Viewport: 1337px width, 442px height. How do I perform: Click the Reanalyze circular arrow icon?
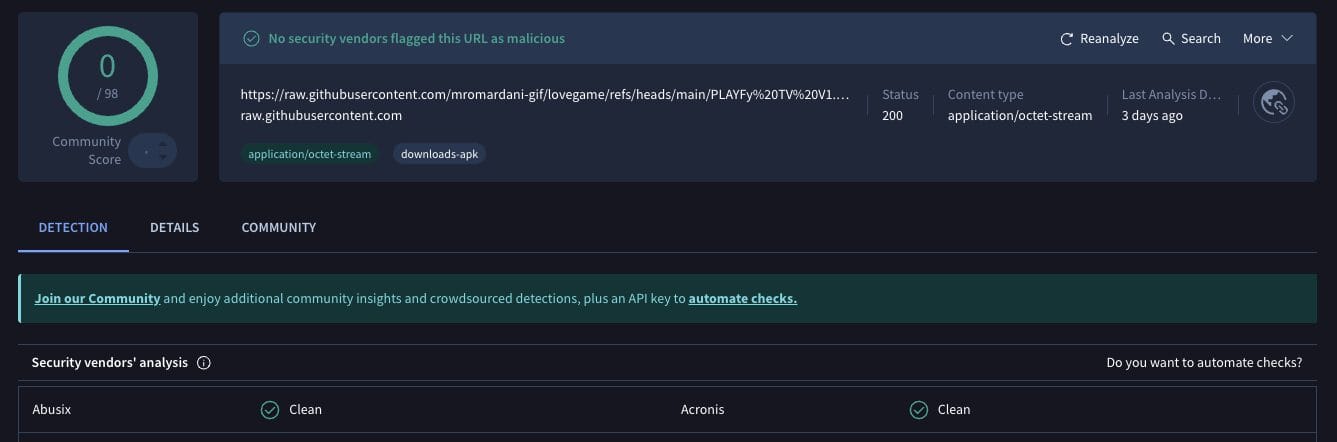1067,39
